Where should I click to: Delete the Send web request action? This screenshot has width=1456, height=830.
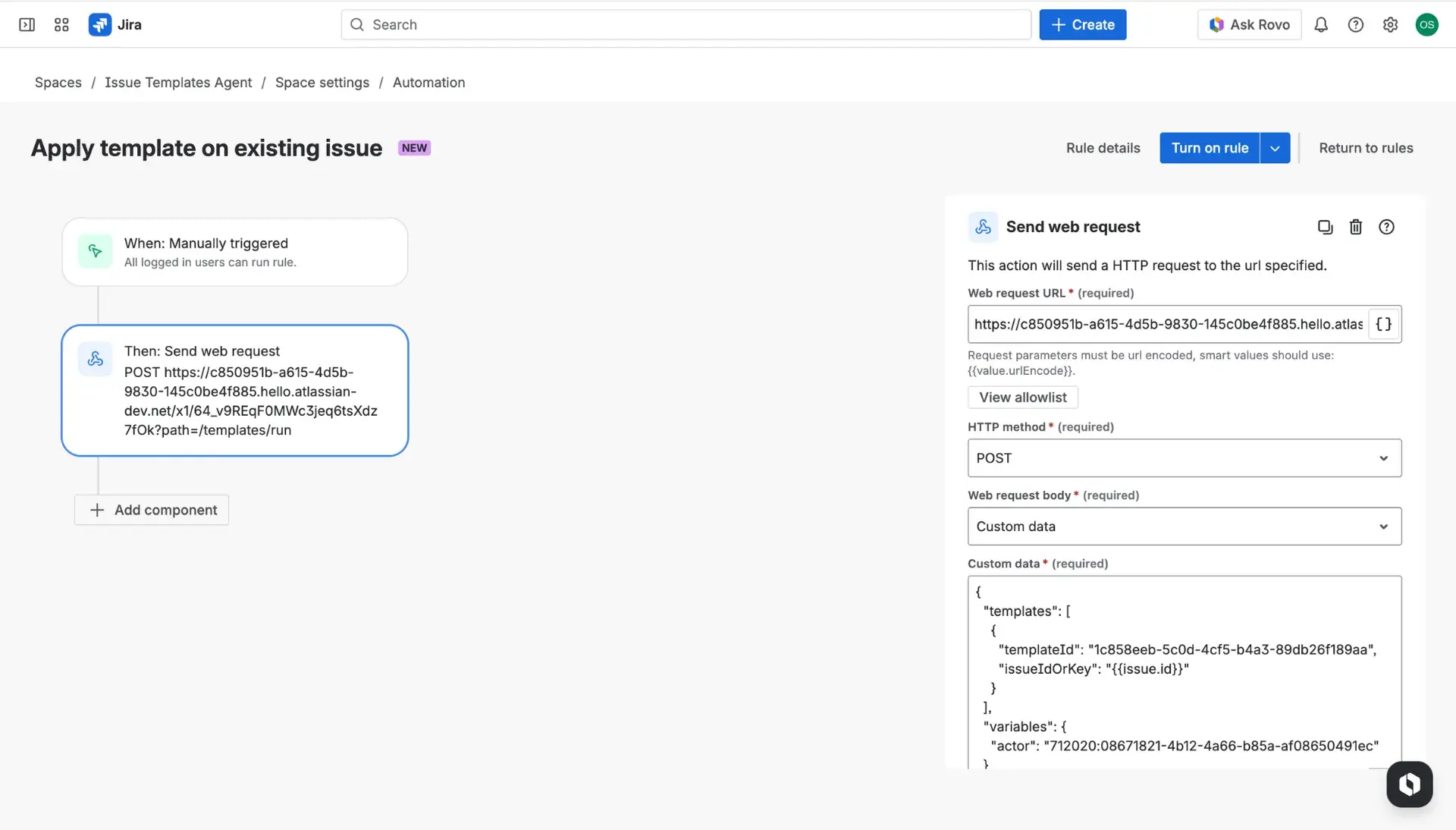pyautogui.click(x=1355, y=227)
